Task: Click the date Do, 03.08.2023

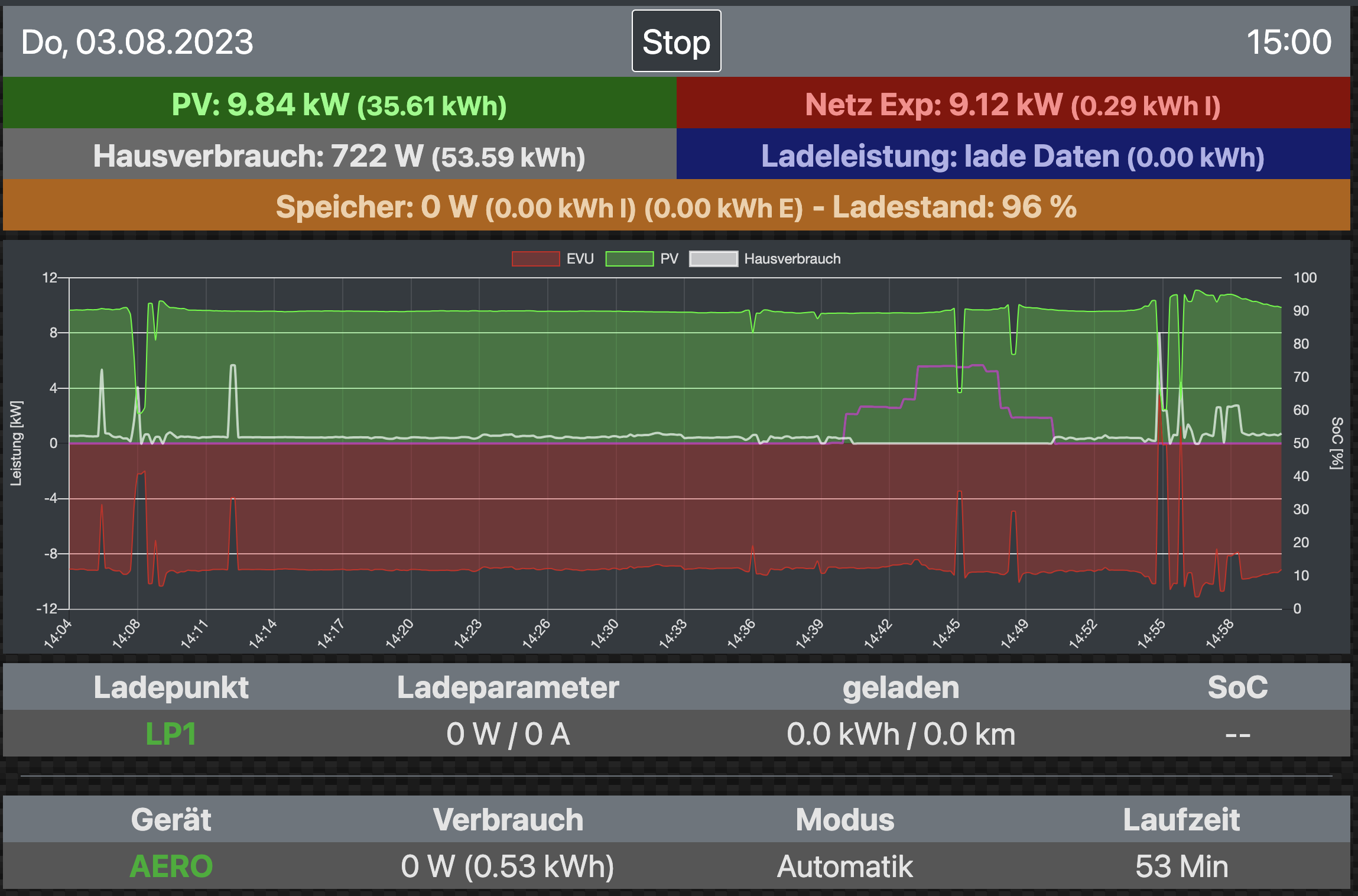Action: pos(137,42)
